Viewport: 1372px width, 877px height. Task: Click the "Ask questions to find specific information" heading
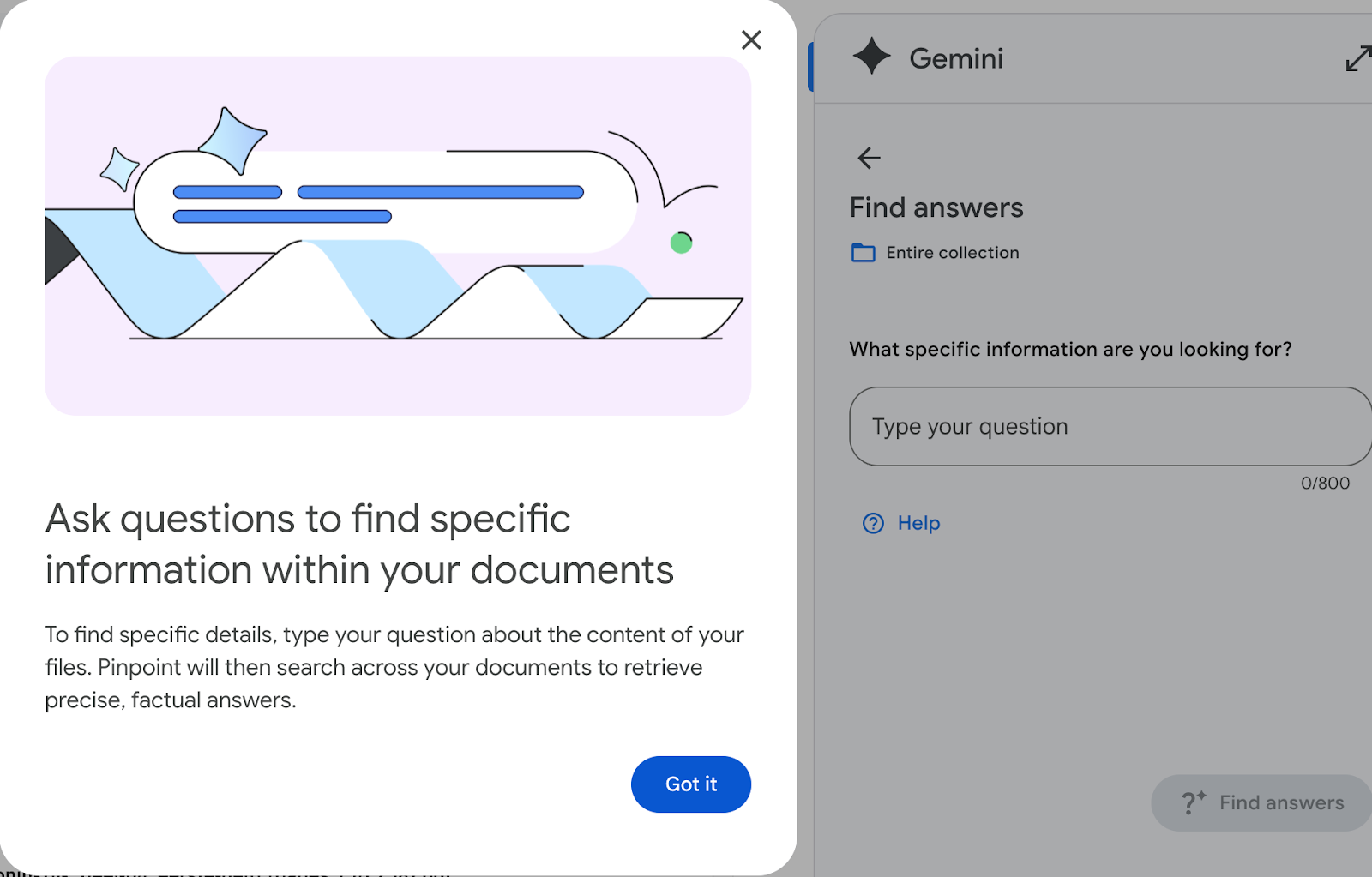359,544
